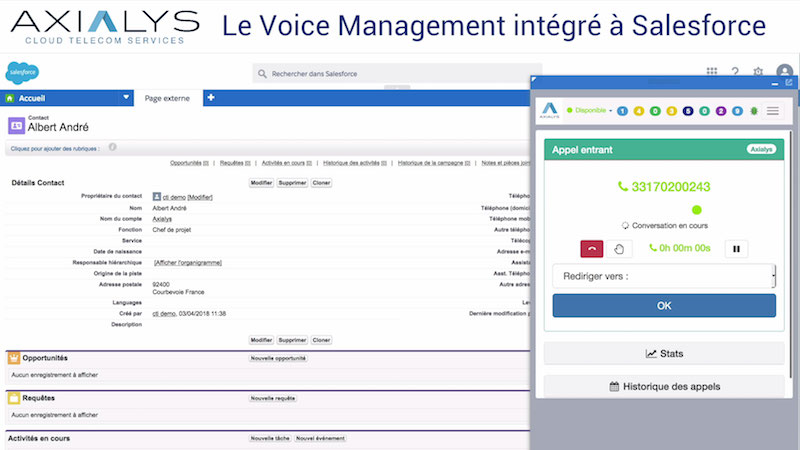
Task: Confirm redirect with the OK button
Action: pos(664,306)
